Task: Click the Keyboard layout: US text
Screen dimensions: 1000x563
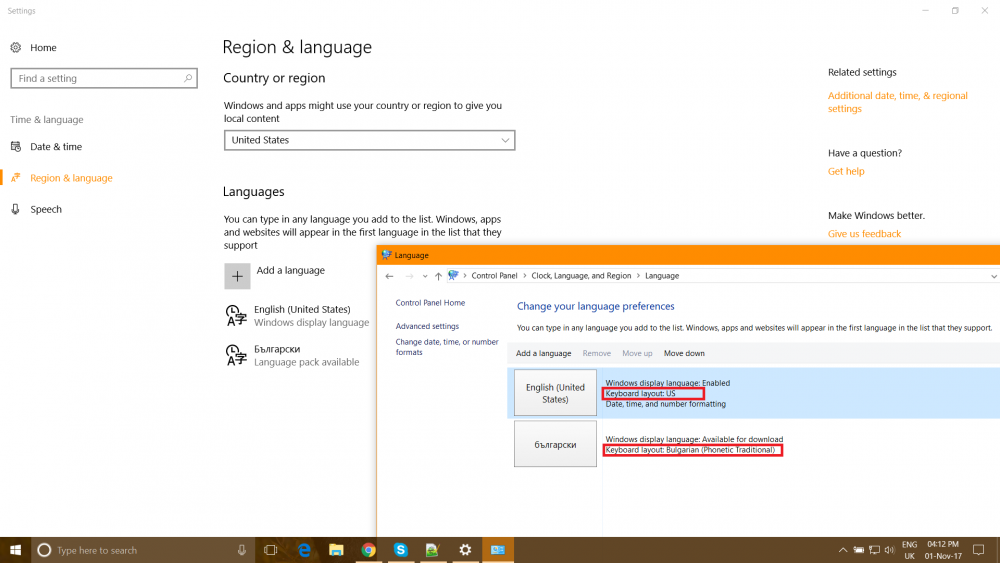Action: [x=640, y=393]
